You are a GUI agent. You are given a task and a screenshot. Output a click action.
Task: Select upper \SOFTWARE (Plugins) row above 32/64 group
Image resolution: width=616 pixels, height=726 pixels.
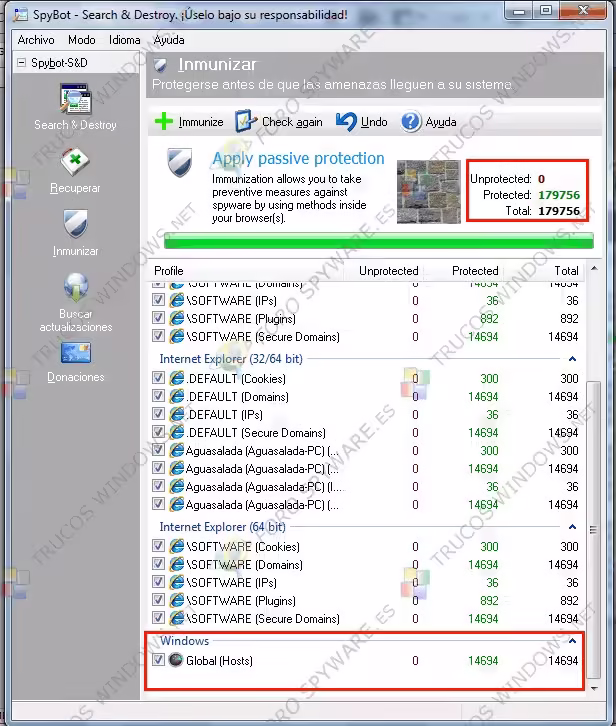coord(366,319)
